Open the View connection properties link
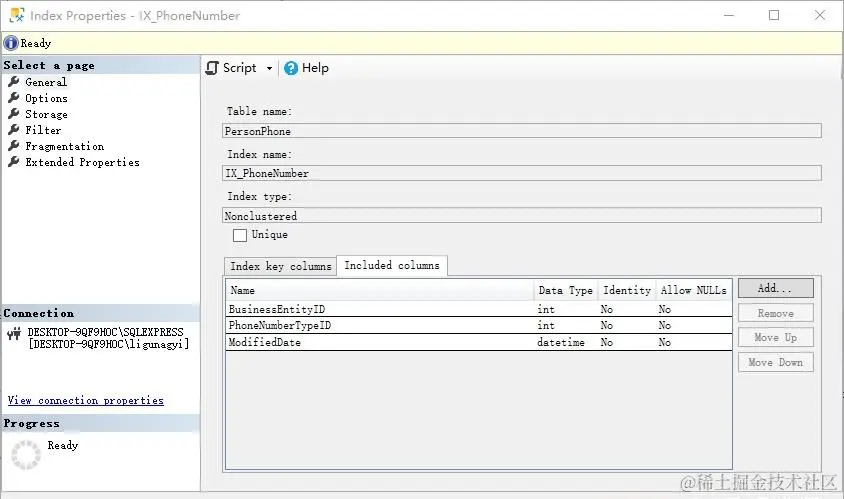The height and width of the screenshot is (499, 844). pyautogui.click(x=86, y=400)
